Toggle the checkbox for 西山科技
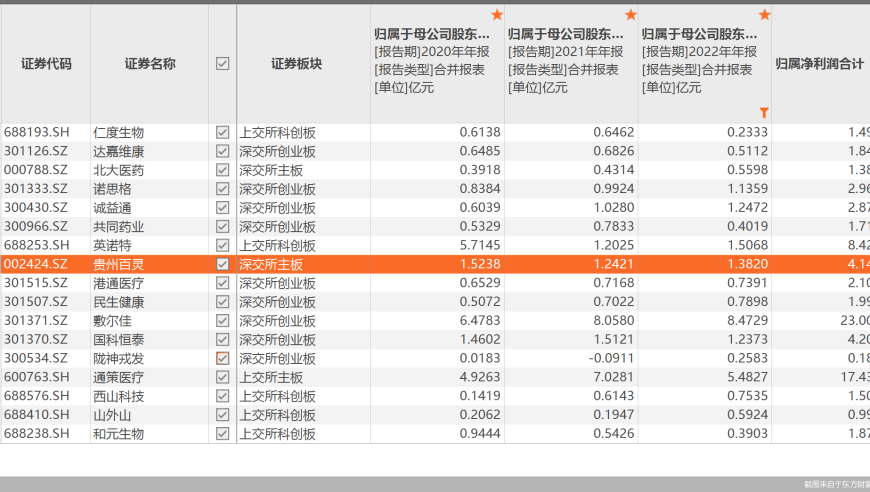 [222, 396]
